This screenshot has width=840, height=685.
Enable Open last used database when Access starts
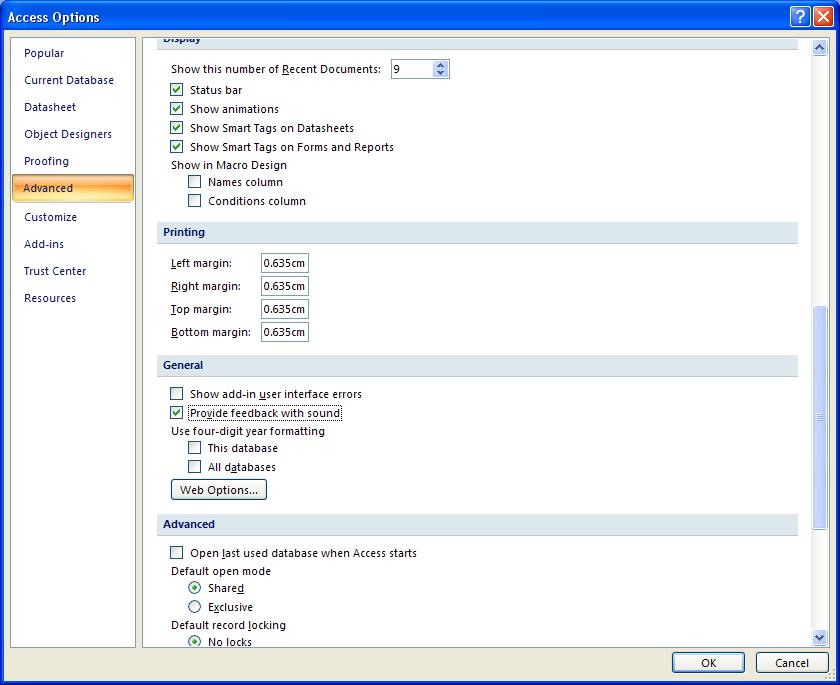[176, 553]
